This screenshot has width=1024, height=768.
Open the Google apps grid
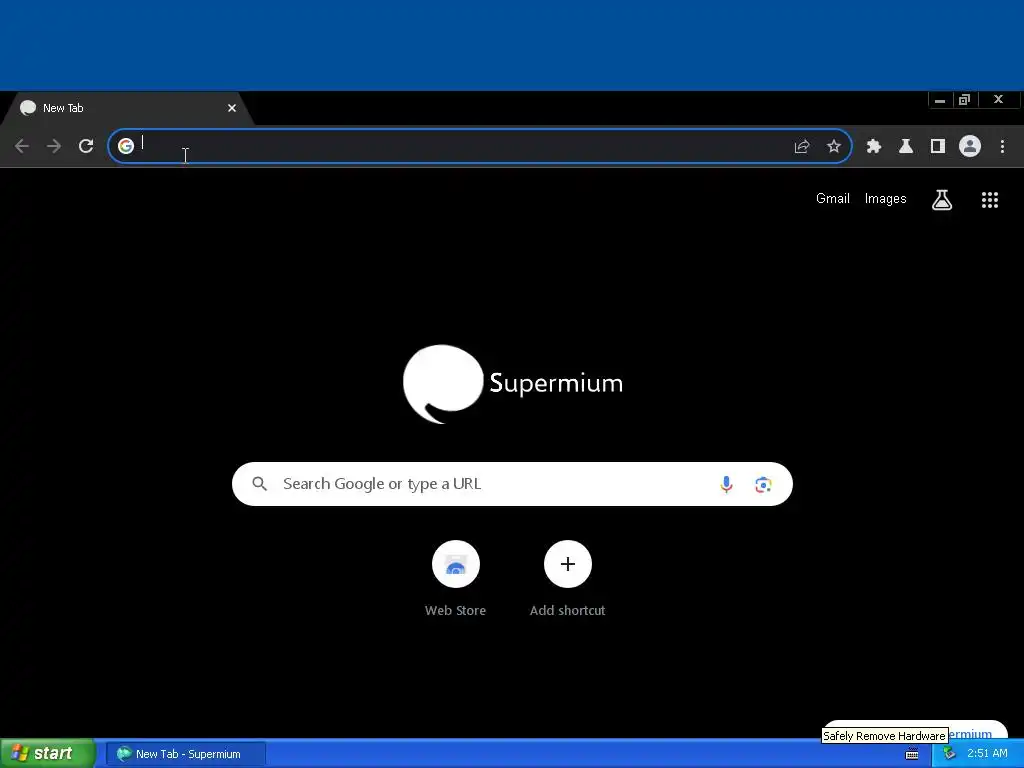990,200
